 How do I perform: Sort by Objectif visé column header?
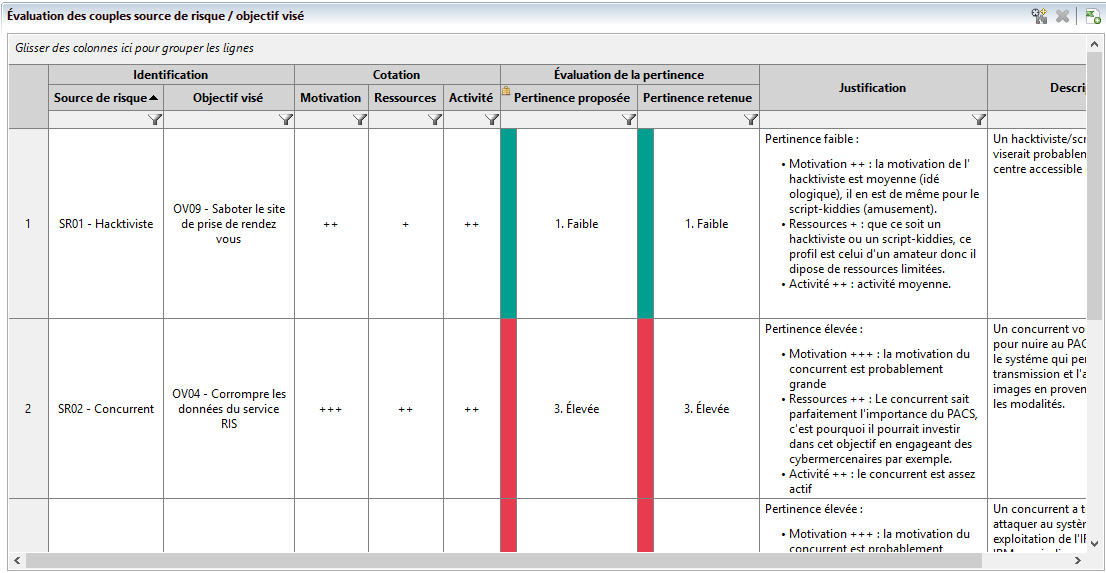point(229,98)
